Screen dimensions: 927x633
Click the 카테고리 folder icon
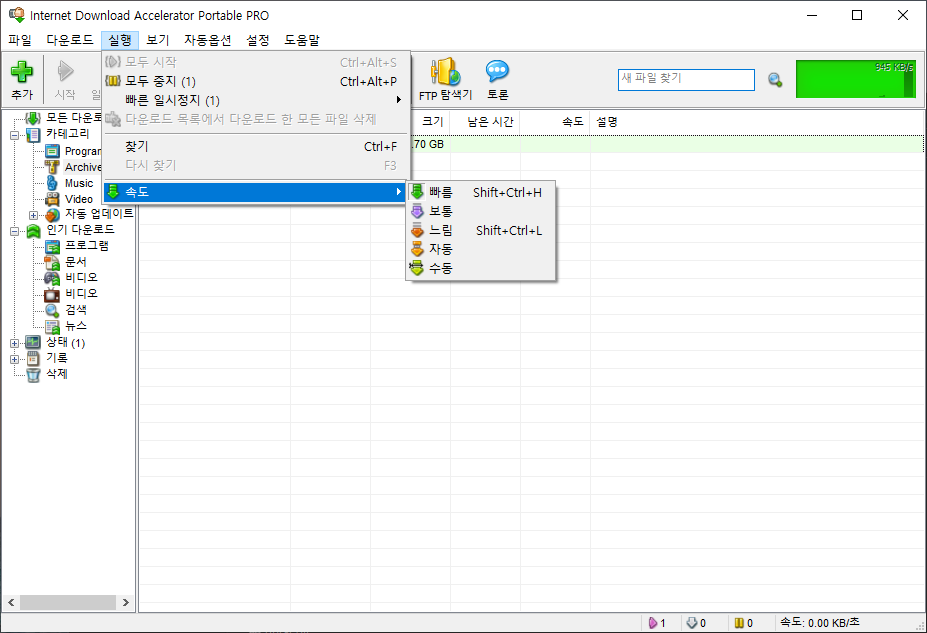33,135
